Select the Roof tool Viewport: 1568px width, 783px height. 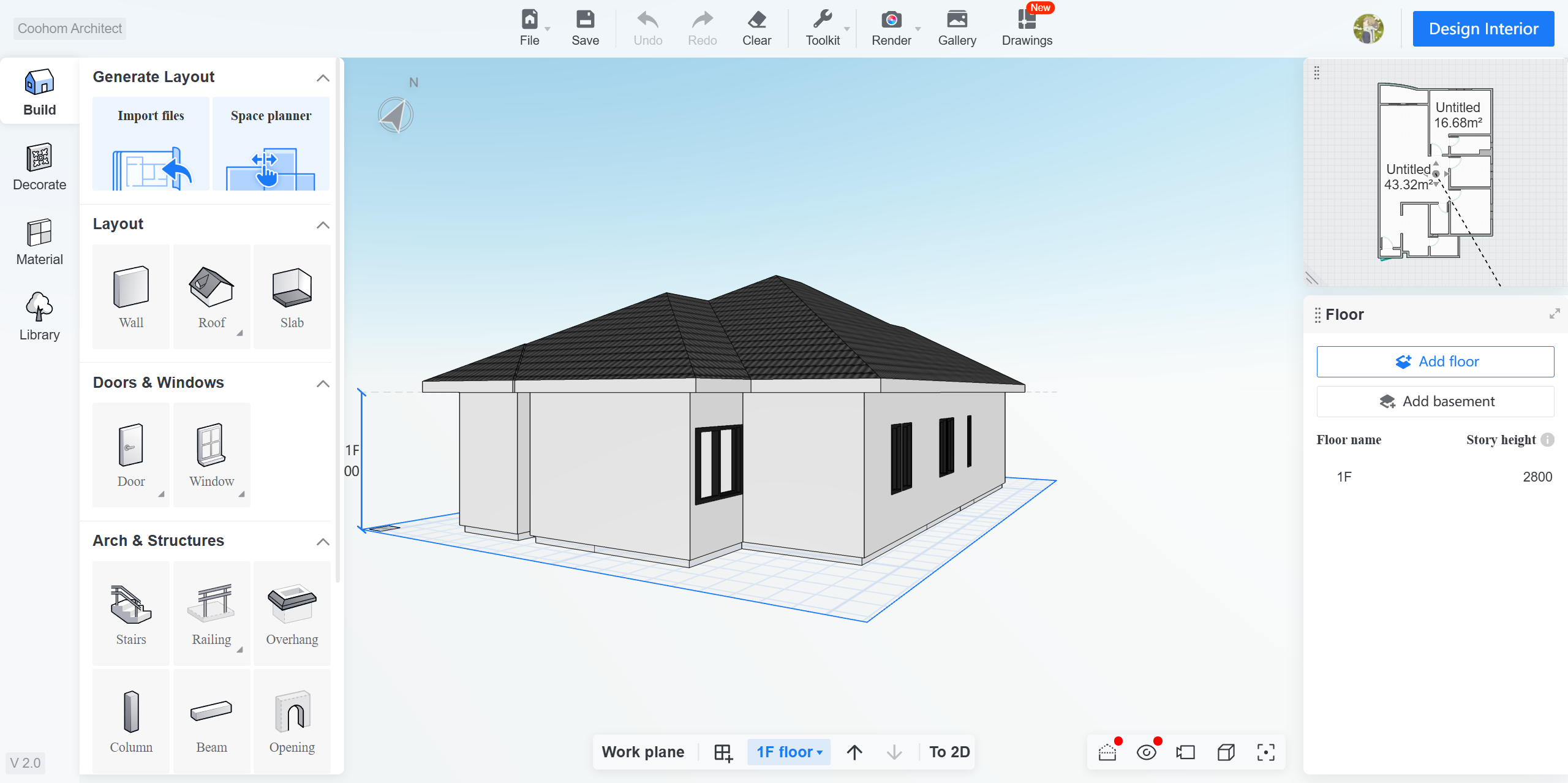point(211,297)
